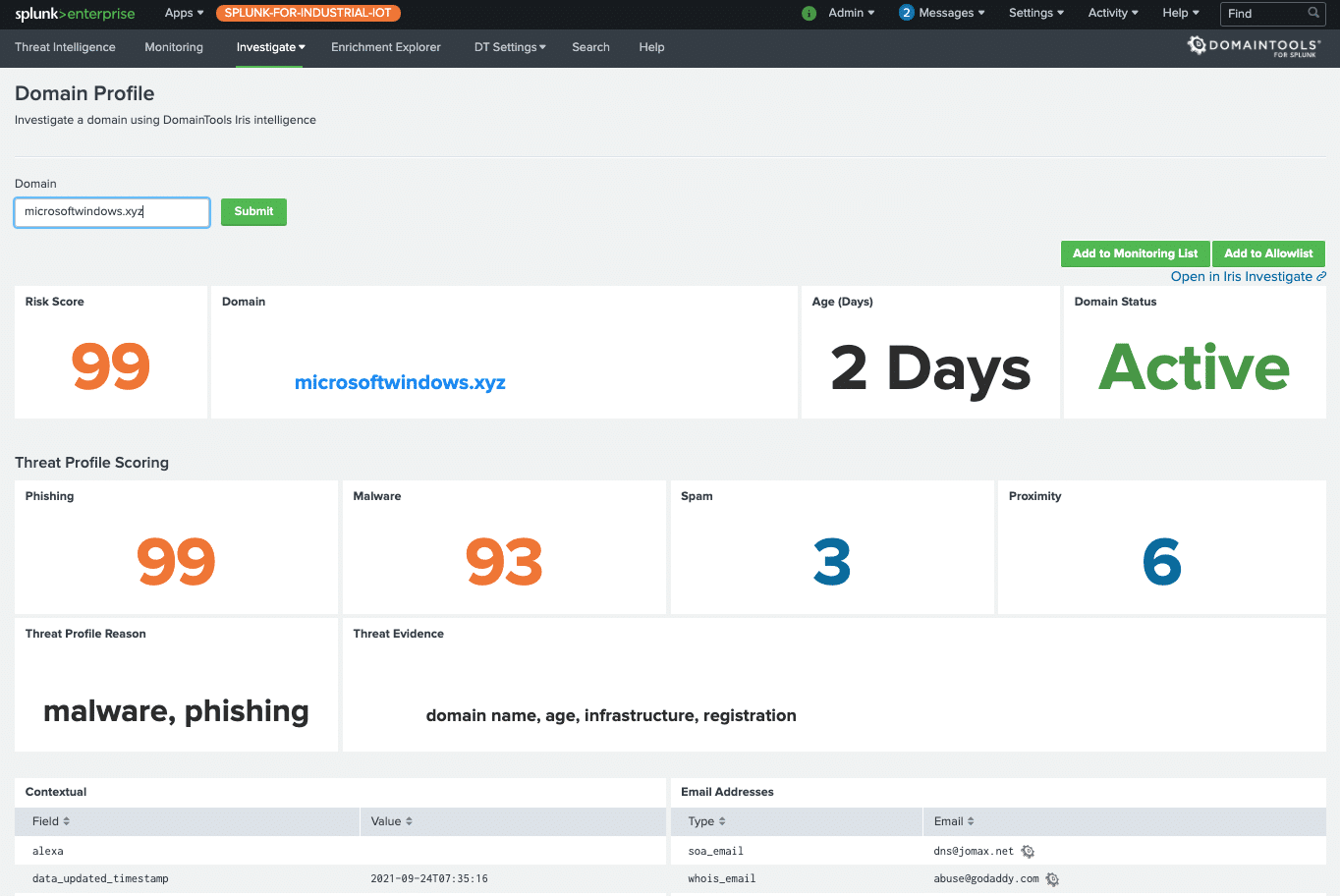This screenshot has width=1340, height=896.
Task: Click the DomainTools for Splunk logo
Action: coord(1255,46)
